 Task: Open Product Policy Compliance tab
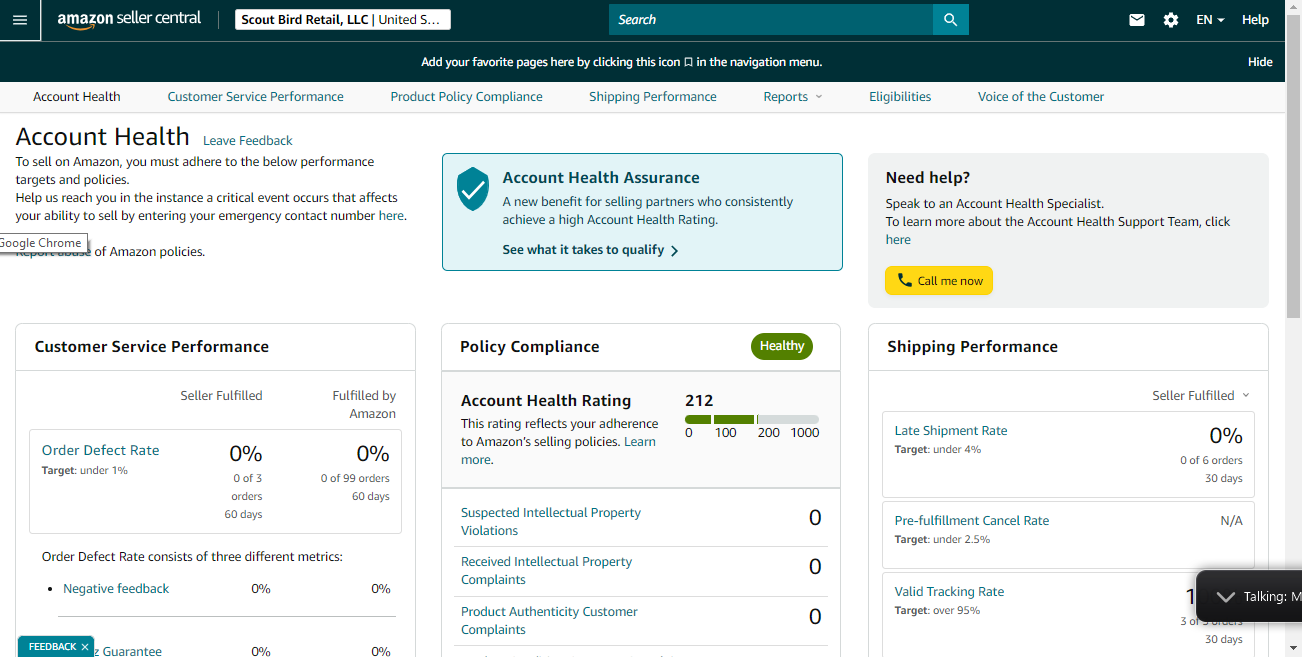[x=466, y=97]
